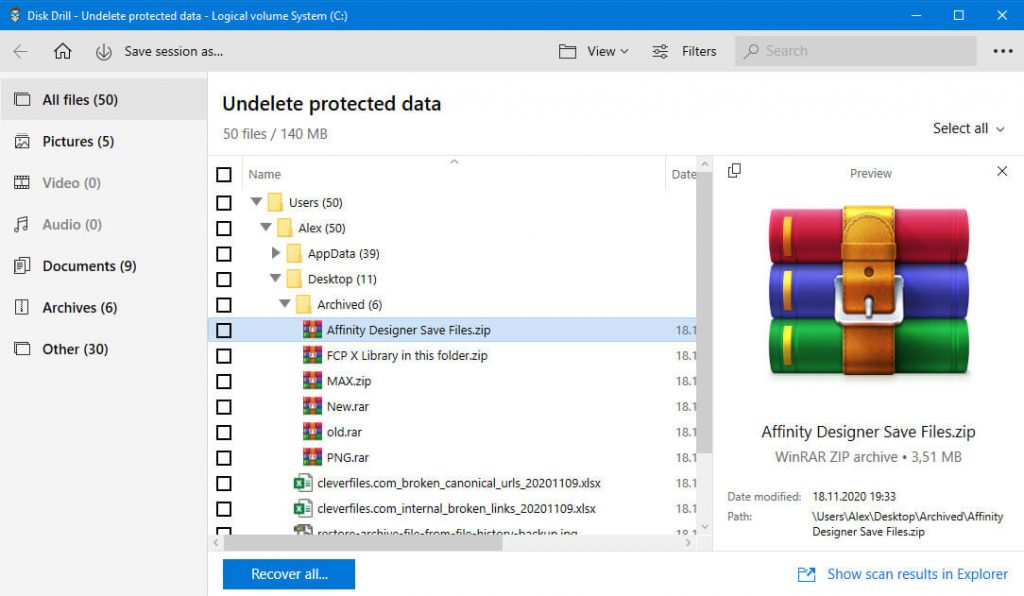Expand the AppData folder
Image resolution: width=1024 pixels, height=596 pixels.
pos(276,253)
